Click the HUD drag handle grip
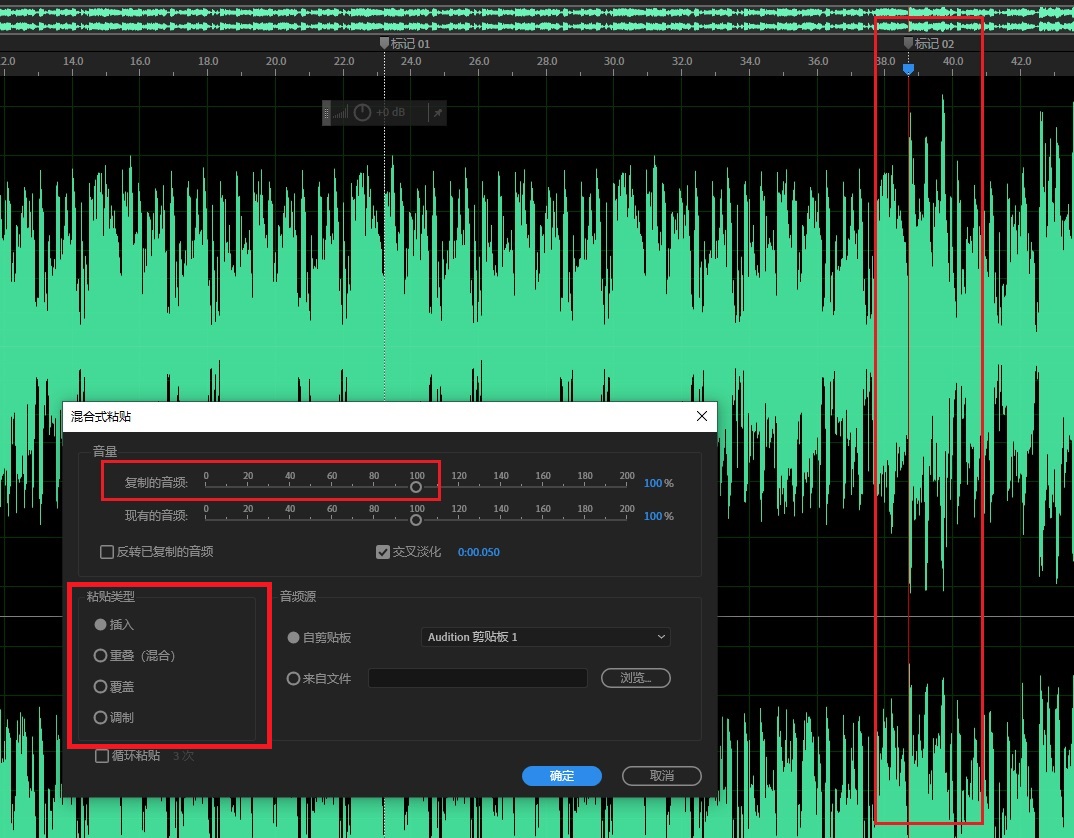Viewport: 1074px width, 838px height. [327, 113]
